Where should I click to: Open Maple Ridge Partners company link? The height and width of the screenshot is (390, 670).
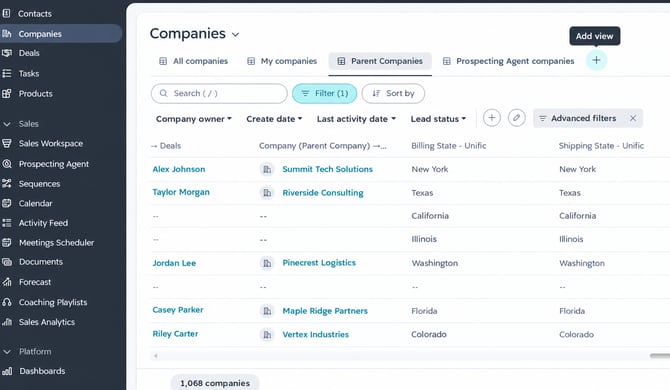pos(325,311)
